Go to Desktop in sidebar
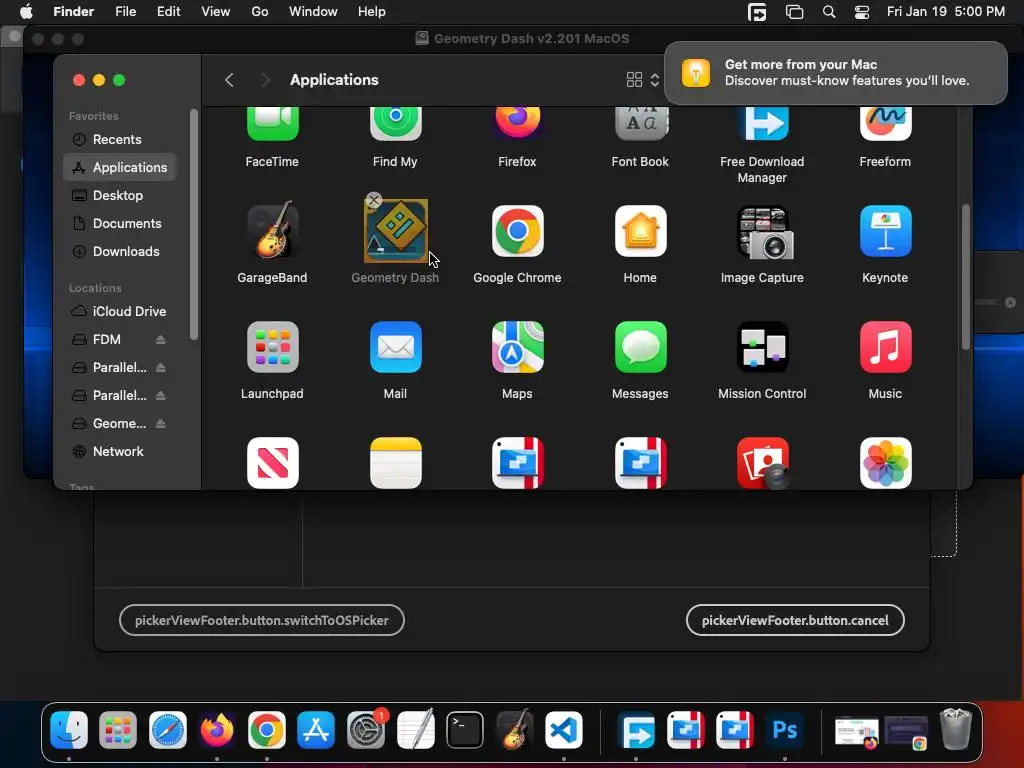The image size is (1024, 768). pyautogui.click(x=120, y=195)
